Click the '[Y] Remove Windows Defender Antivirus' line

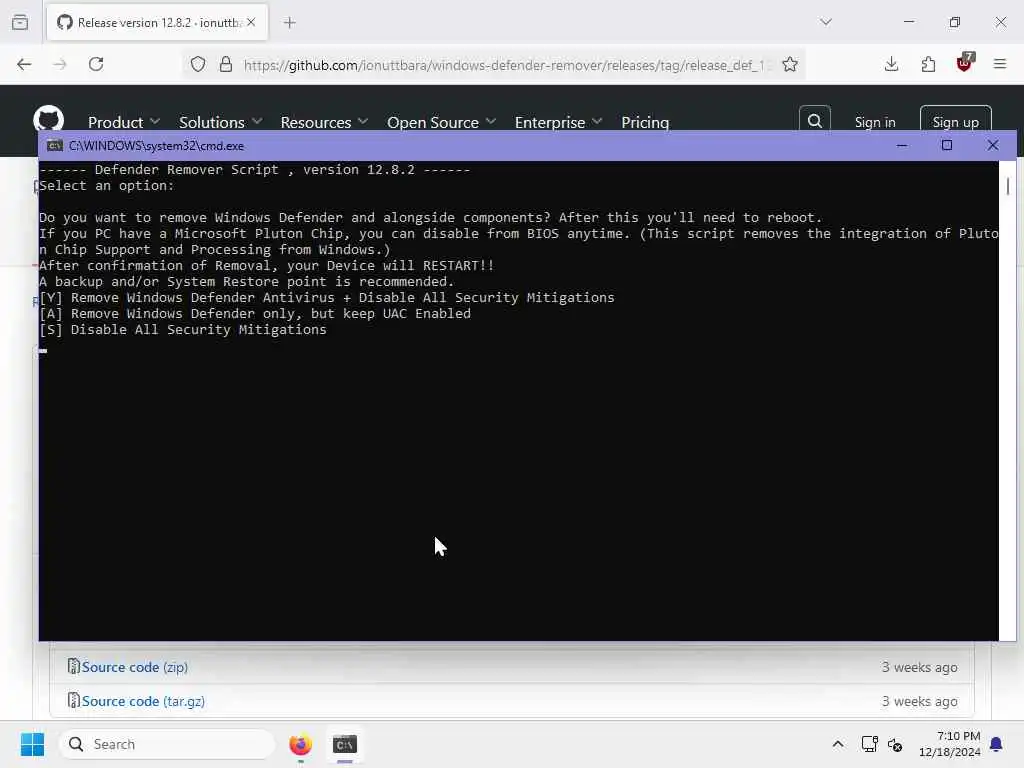327,298
